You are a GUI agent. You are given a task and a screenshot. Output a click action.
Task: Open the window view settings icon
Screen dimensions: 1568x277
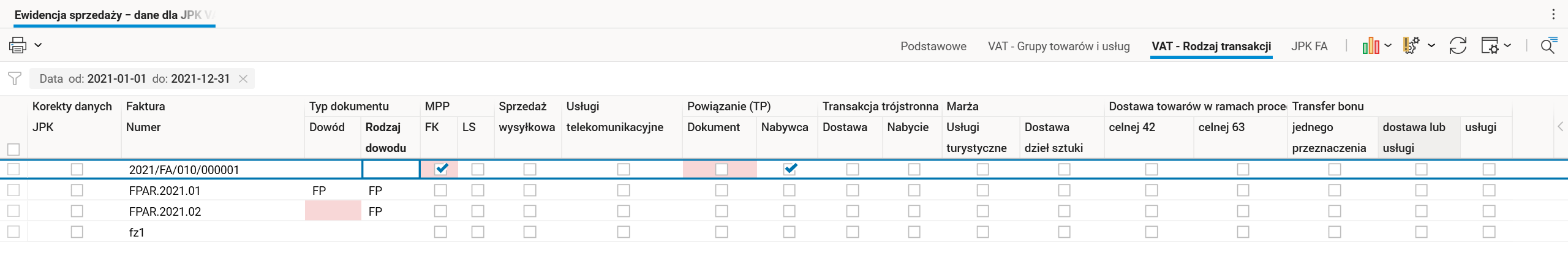pyautogui.click(x=1490, y=46)
